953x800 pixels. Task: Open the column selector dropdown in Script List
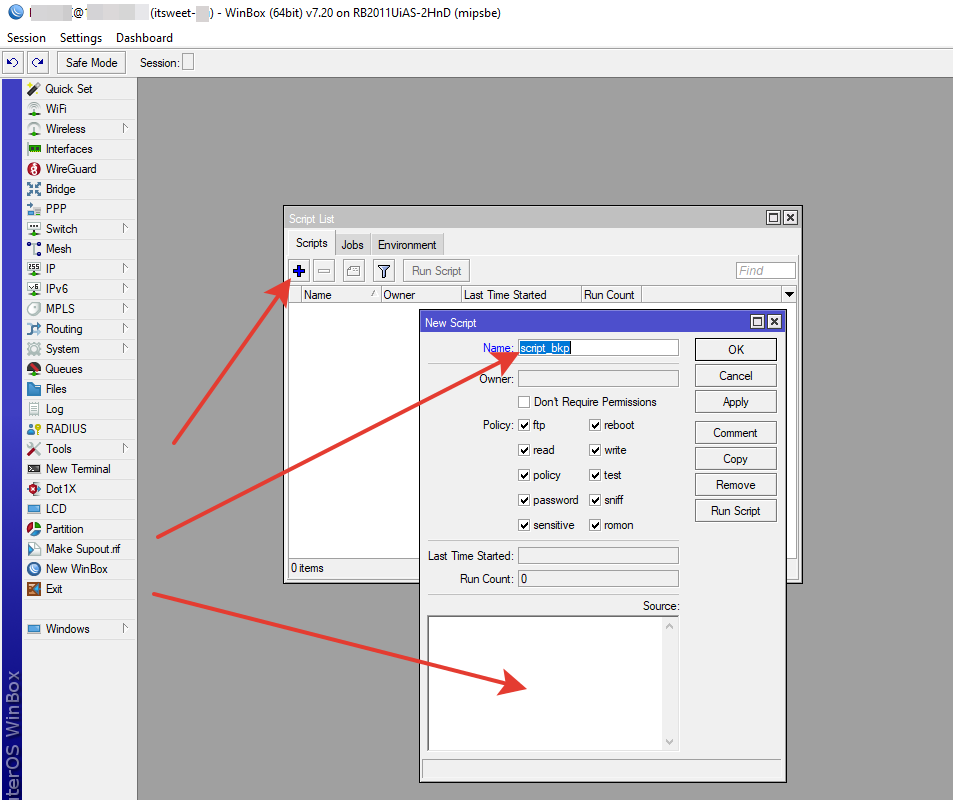click(x=789, y=295)
